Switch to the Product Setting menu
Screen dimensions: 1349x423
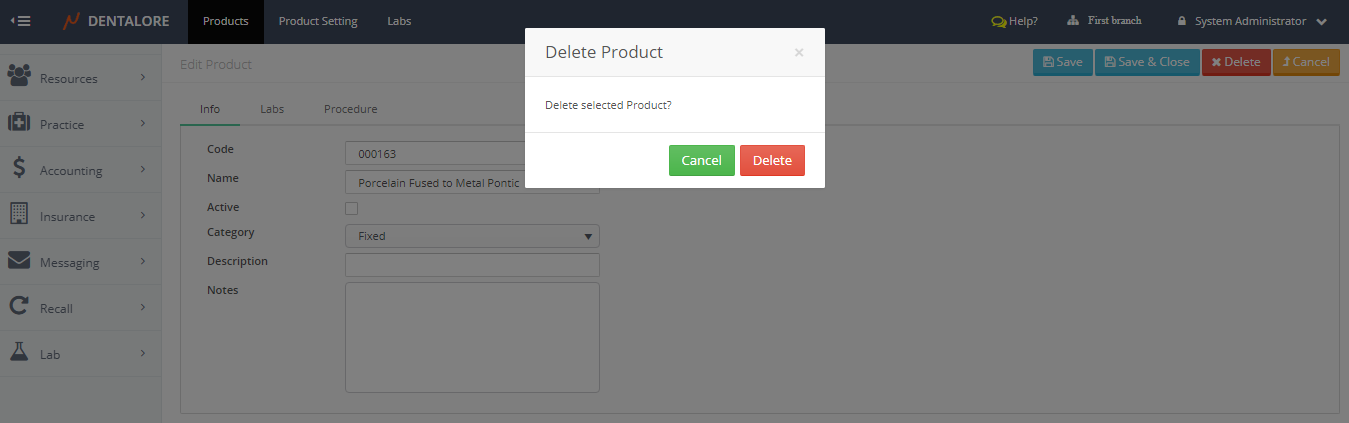tap(318, 21)
